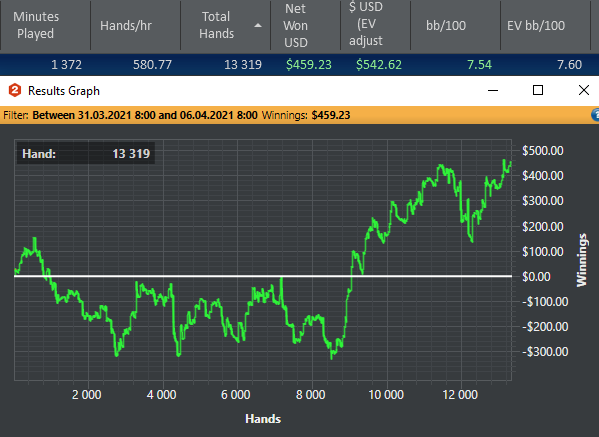Click the Winnings $459.23 text in filter bar
This screenshot has width=599, height=437.
tap(306, 115)
